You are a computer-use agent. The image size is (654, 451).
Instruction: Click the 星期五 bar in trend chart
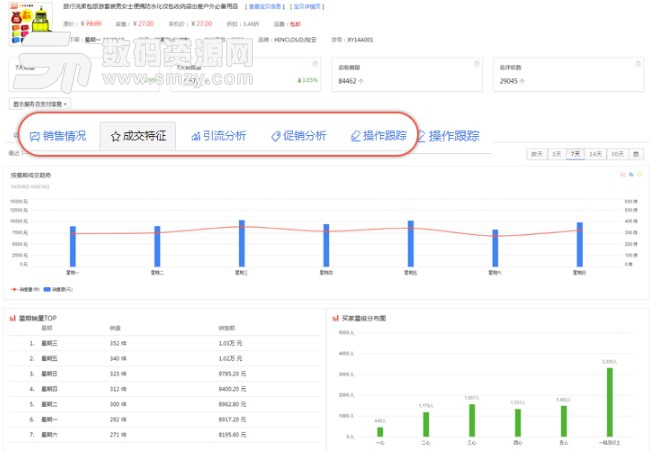coord(411,244)
